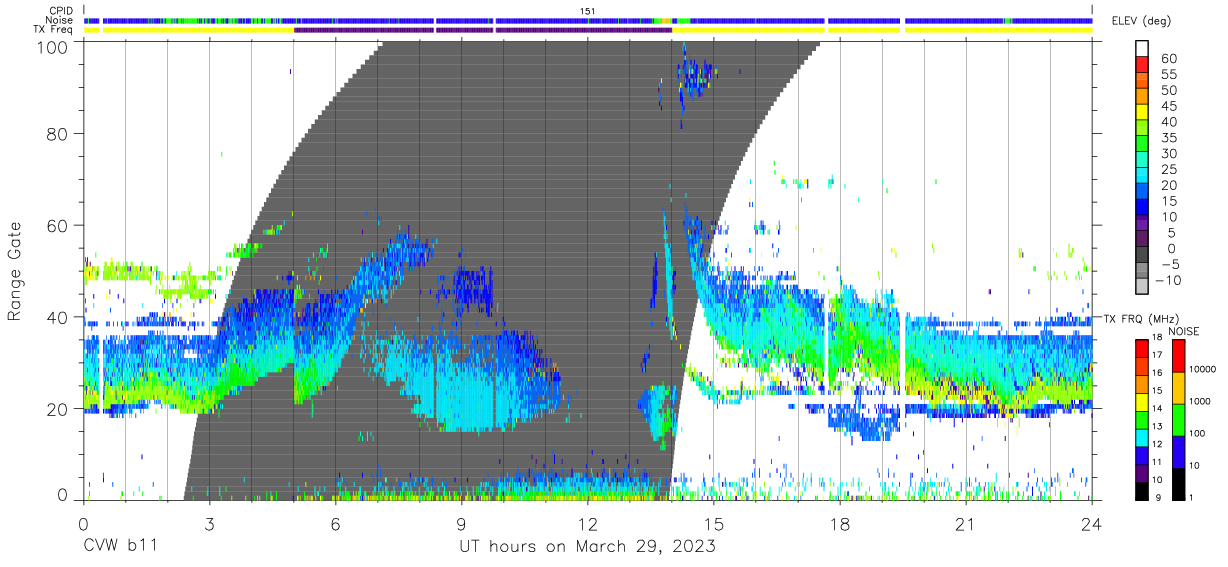Click the y-axis tick label "100"

[53, 47]
